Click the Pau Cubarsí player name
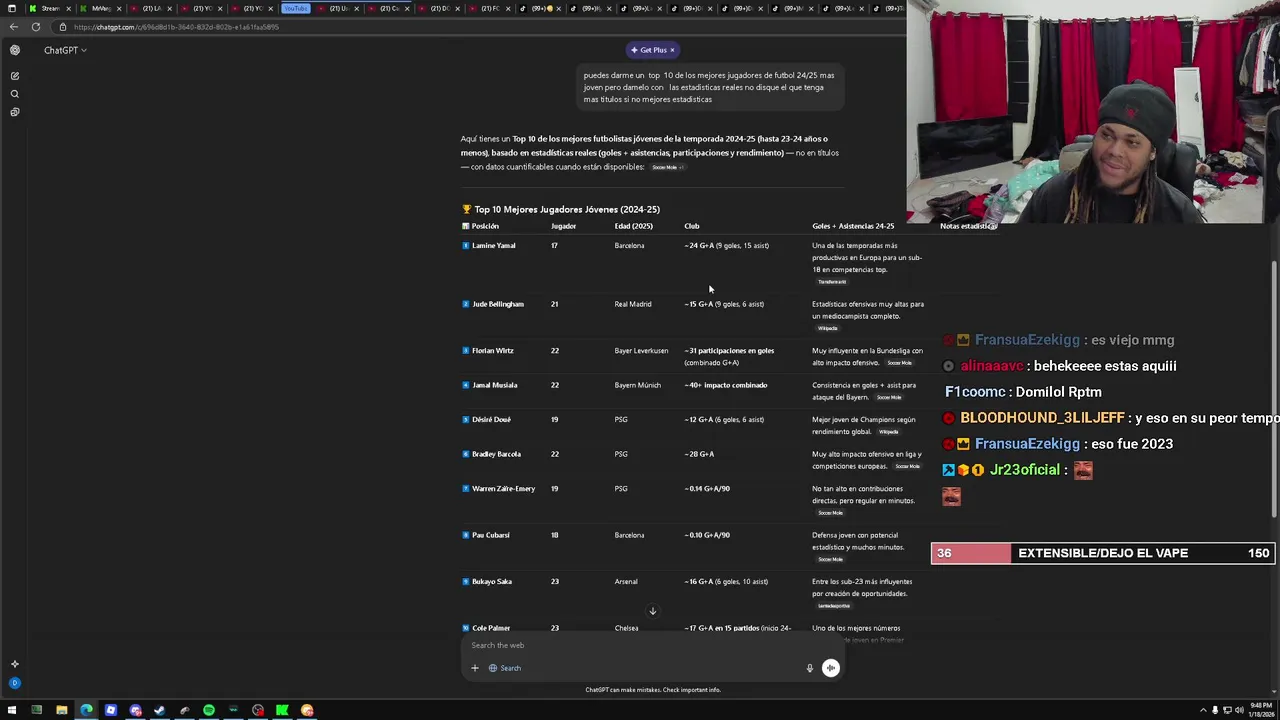Screen dimensions: 1280x720 (x=491, y=535)
